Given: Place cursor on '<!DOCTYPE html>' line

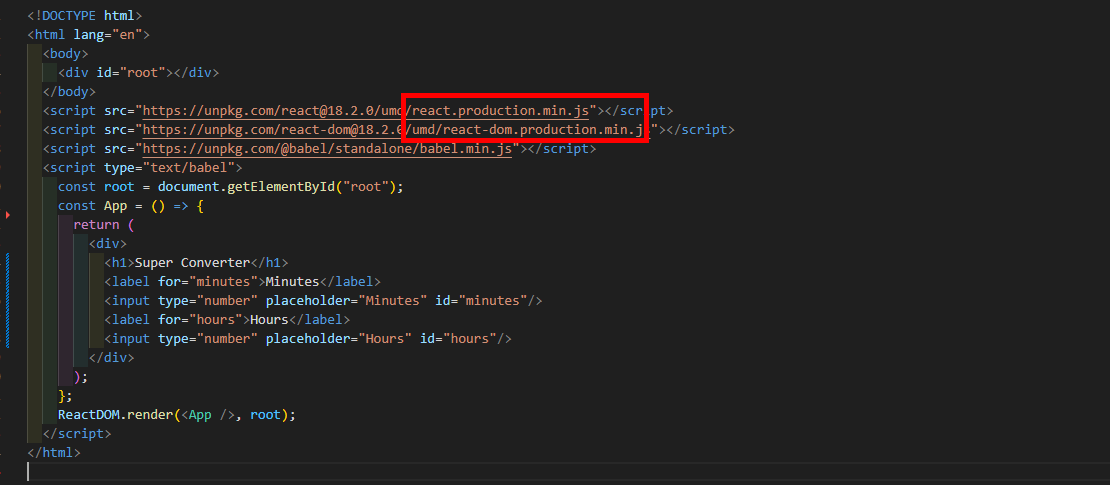Looking at the screenshot, I should click(x=85, y=15).
